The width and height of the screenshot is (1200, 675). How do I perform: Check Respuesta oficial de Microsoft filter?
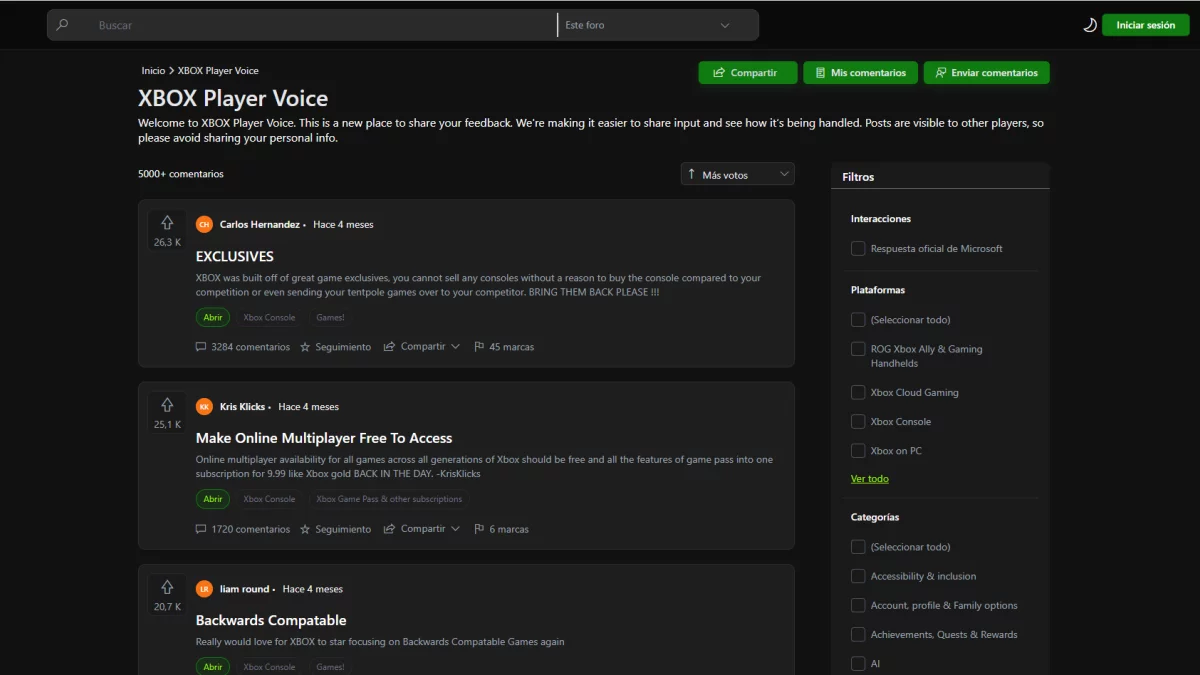(x=858, y=248)
